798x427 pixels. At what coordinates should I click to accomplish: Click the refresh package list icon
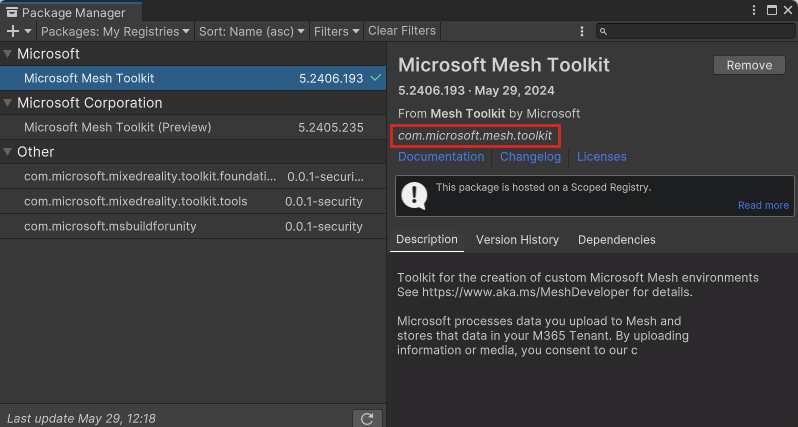click(367, 418)
